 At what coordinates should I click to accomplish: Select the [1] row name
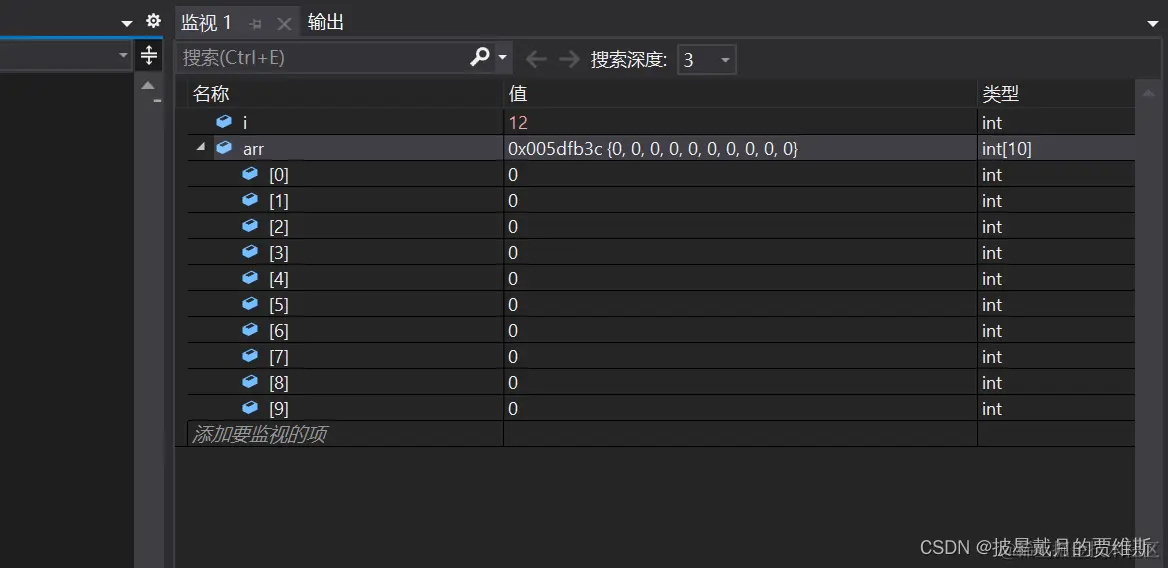tap(279, 201)
